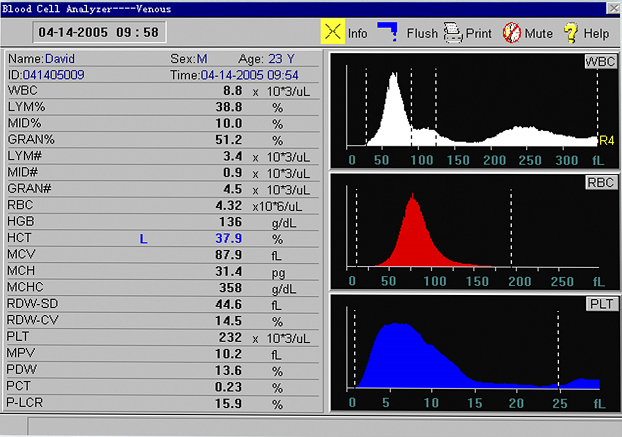The height and width of the screenshot is (437, 622).
Task: Open Help via question mark icon
Action: pos(570,32)
